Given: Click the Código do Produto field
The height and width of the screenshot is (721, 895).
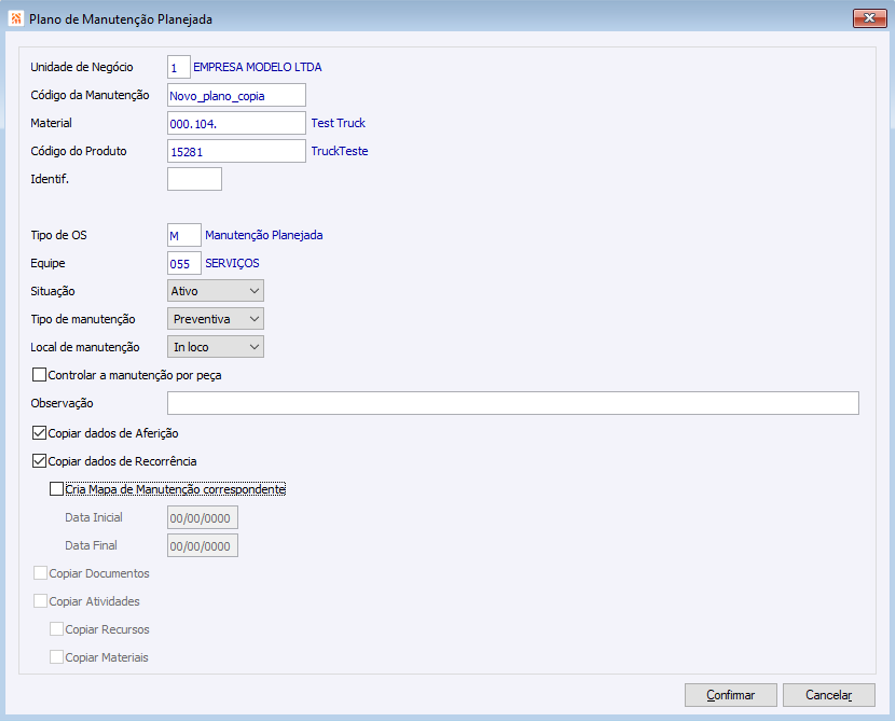Looking at the screenshot, I should 236,151.
